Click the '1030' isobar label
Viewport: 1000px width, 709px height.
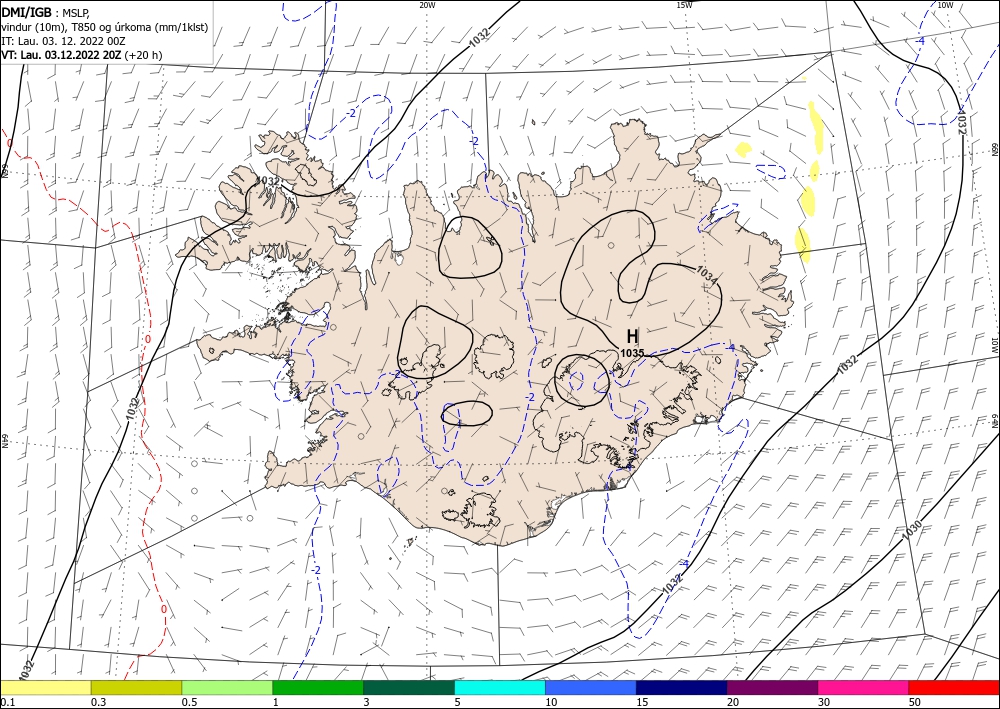[x=913, y=530]
